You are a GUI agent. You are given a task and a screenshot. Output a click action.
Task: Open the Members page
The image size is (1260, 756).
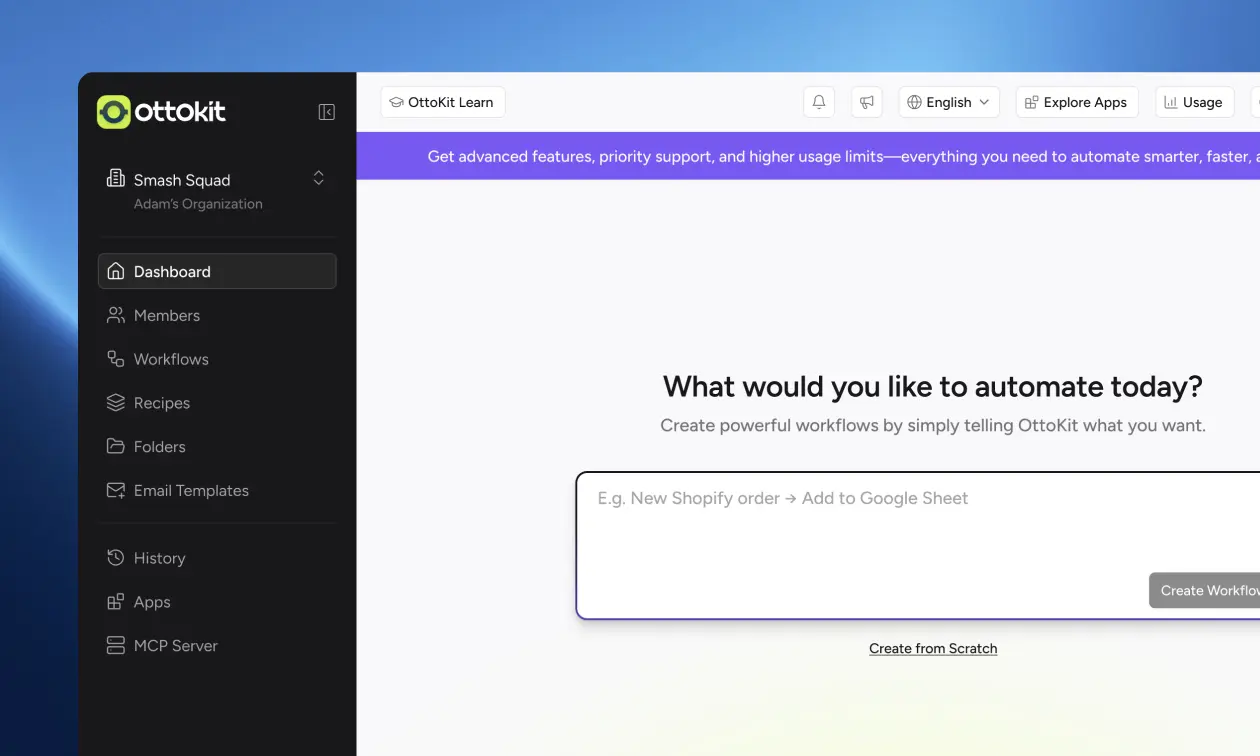(x=217, y=315)
